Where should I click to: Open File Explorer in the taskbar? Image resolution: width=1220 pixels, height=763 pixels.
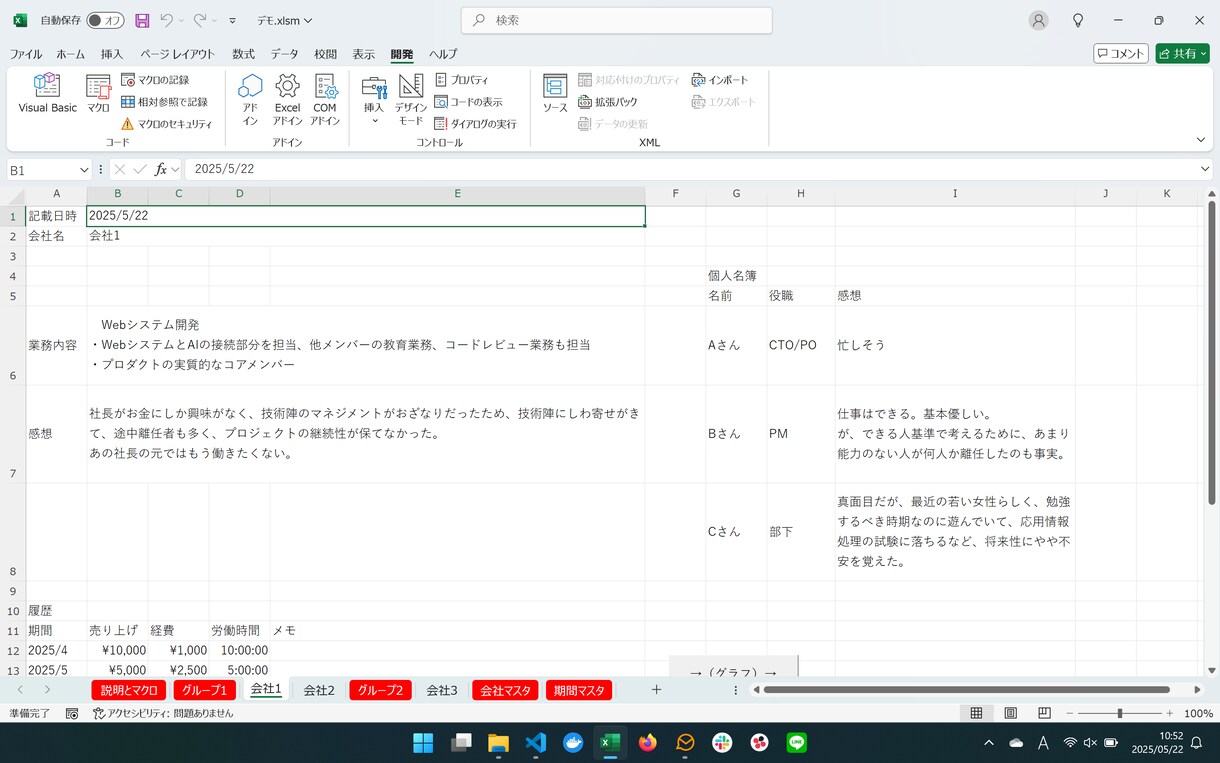tap(498, 742)
